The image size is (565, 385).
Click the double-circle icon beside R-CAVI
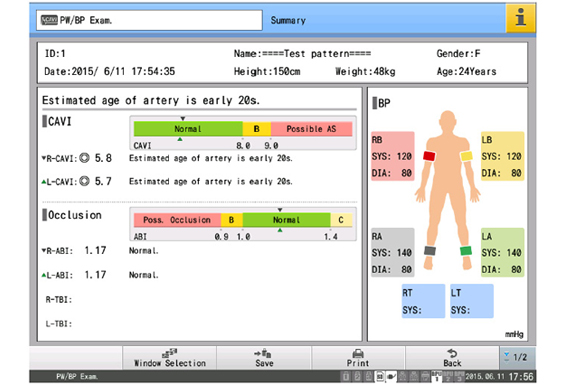click(84, 158)
